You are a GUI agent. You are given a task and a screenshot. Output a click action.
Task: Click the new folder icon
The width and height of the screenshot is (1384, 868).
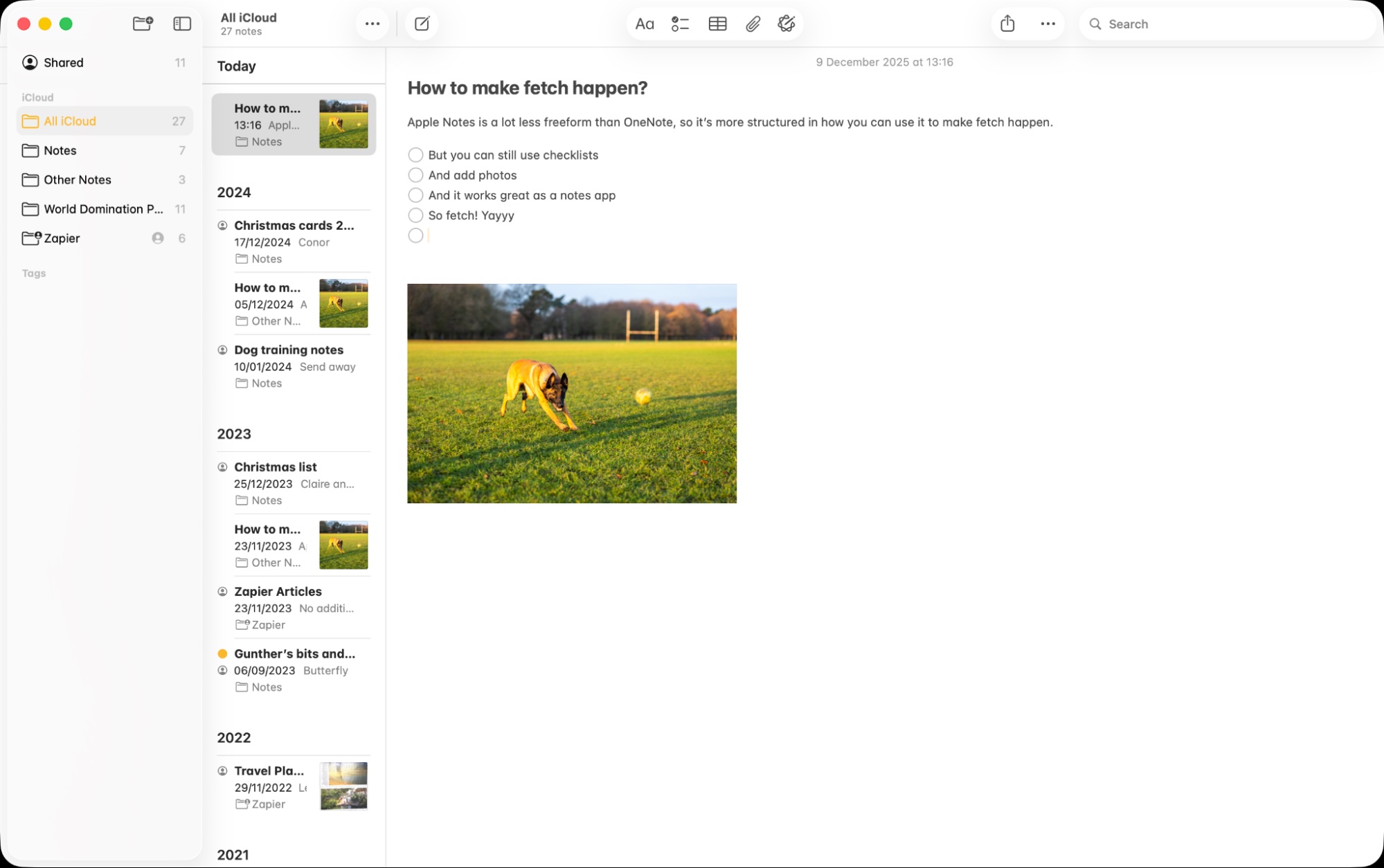pos(142,23)
